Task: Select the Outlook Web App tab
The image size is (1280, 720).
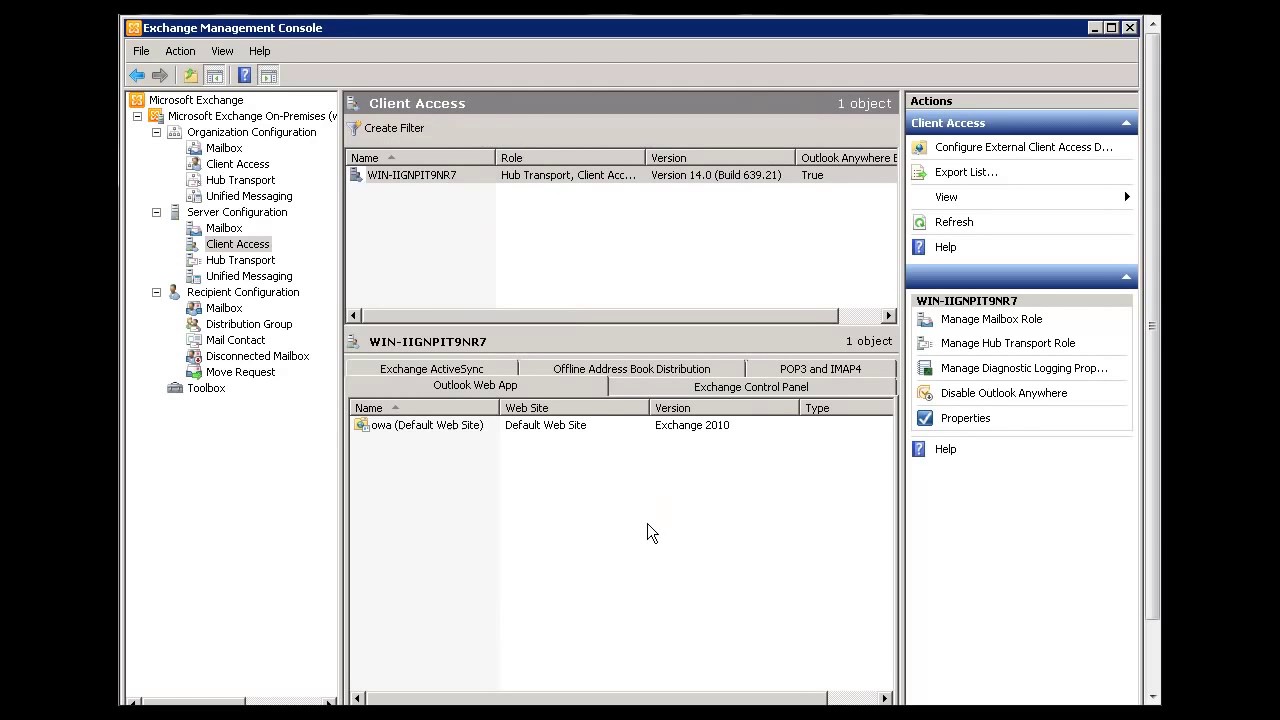Action: point(475,385)
